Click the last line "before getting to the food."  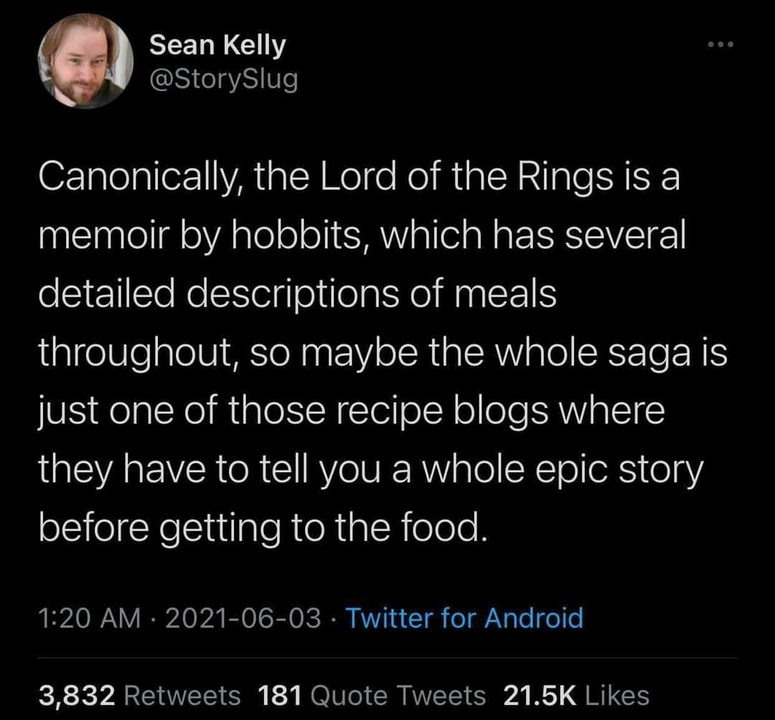[x=264, y=524]
